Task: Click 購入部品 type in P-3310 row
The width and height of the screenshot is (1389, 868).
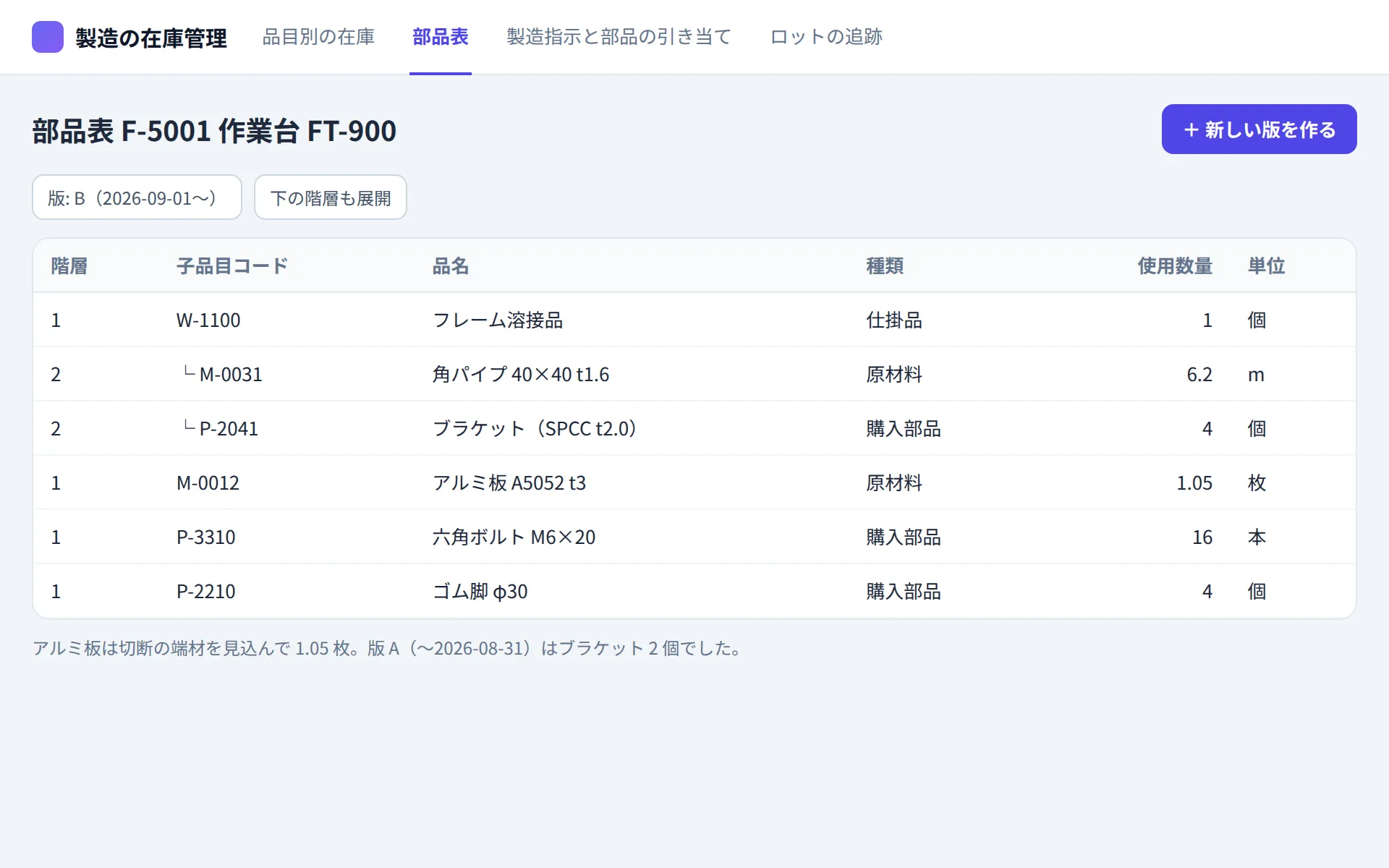Action: [904, 537]
